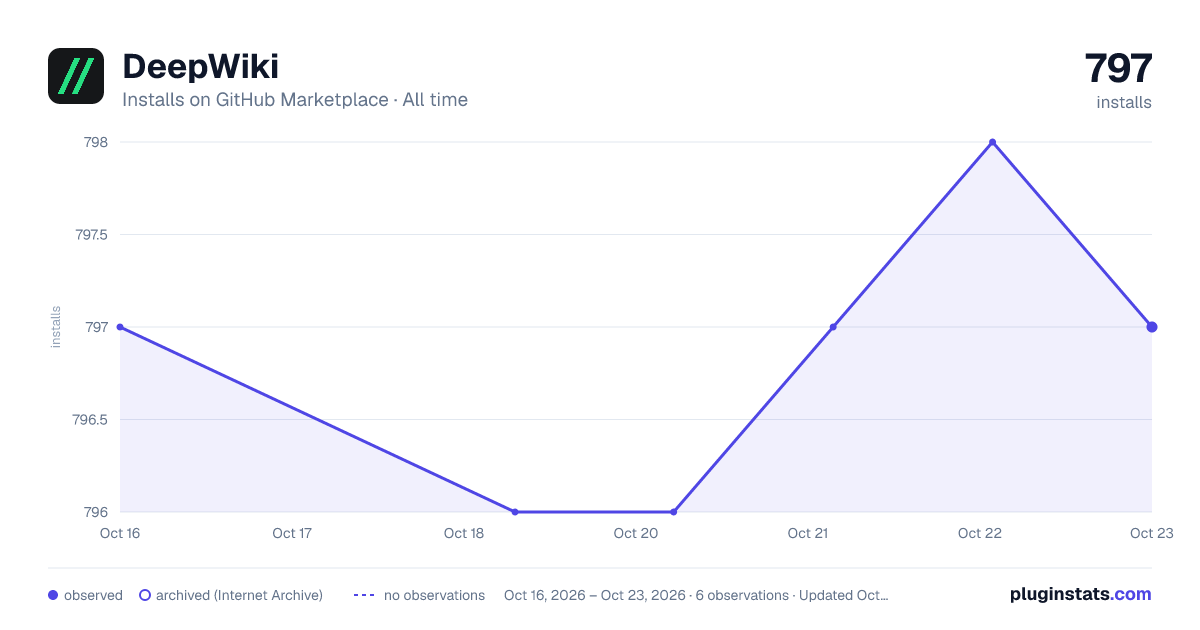
Task: Click the 797 y-axis label
Action: click(x=96, y=327)
